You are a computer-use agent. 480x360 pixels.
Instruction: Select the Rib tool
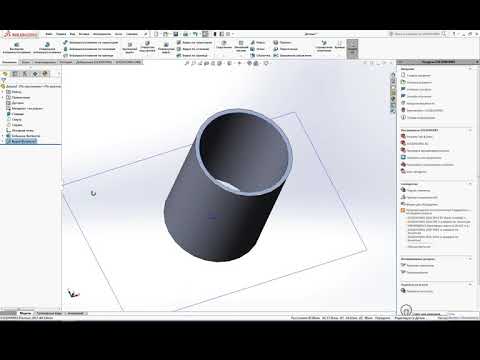(x=258, y=43)
